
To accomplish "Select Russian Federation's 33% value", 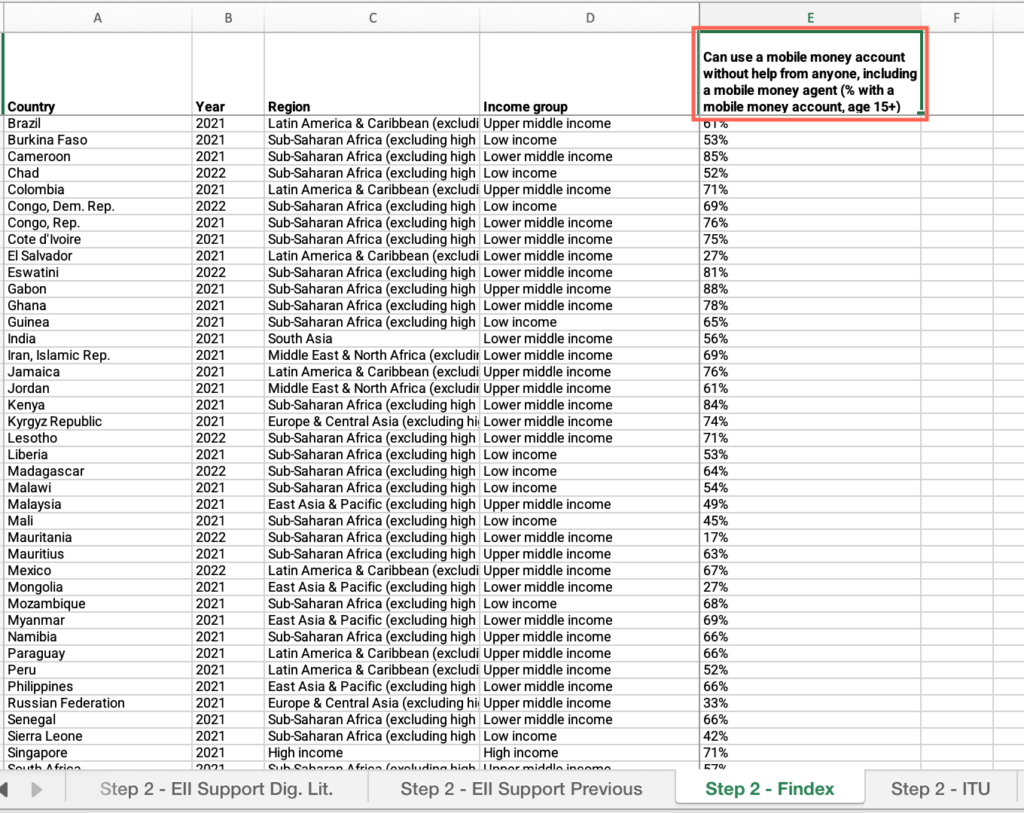I will pos(810,703).
